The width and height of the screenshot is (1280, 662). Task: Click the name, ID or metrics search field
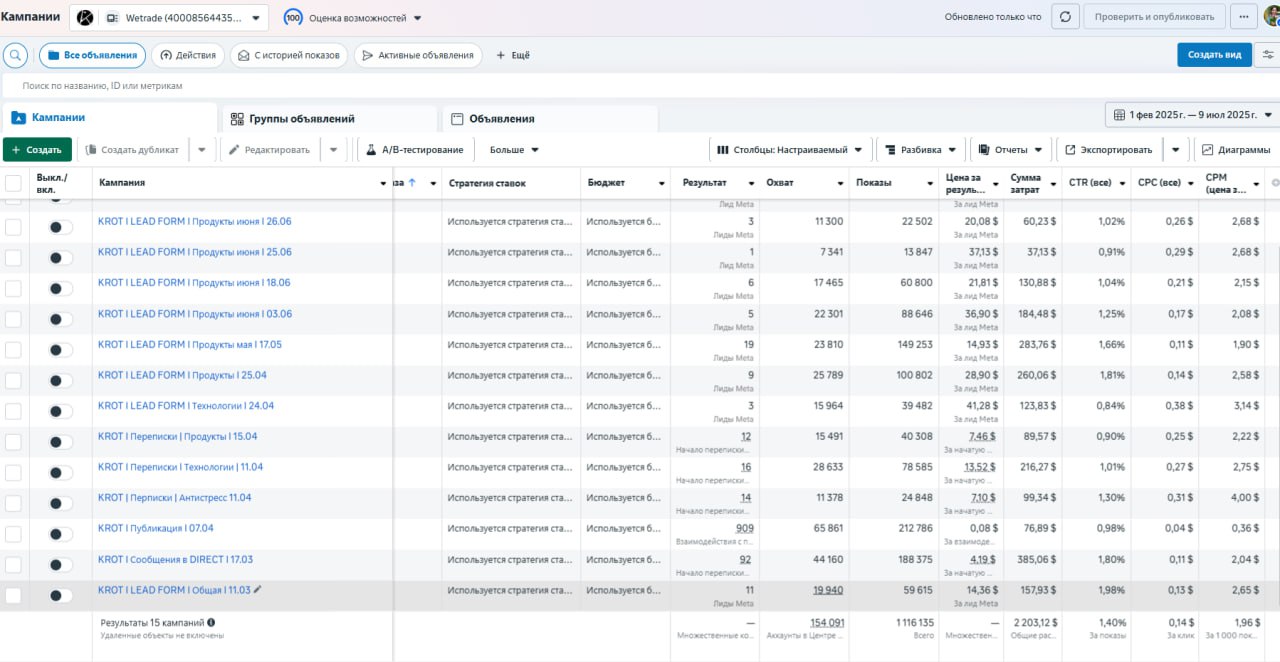point(400,86)
